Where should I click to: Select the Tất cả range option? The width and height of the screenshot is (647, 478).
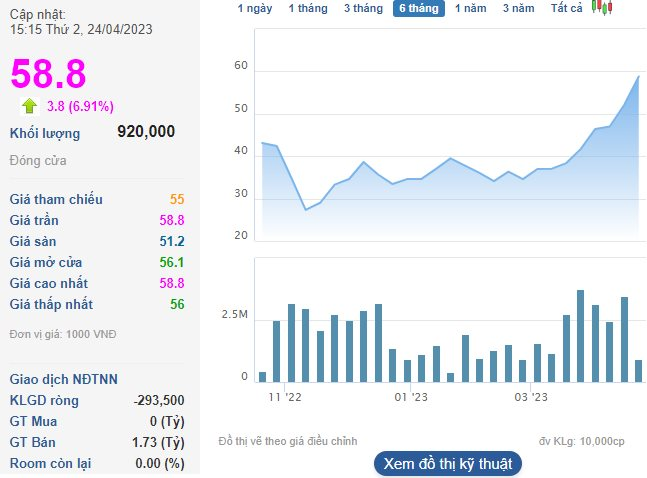[567, 8]
